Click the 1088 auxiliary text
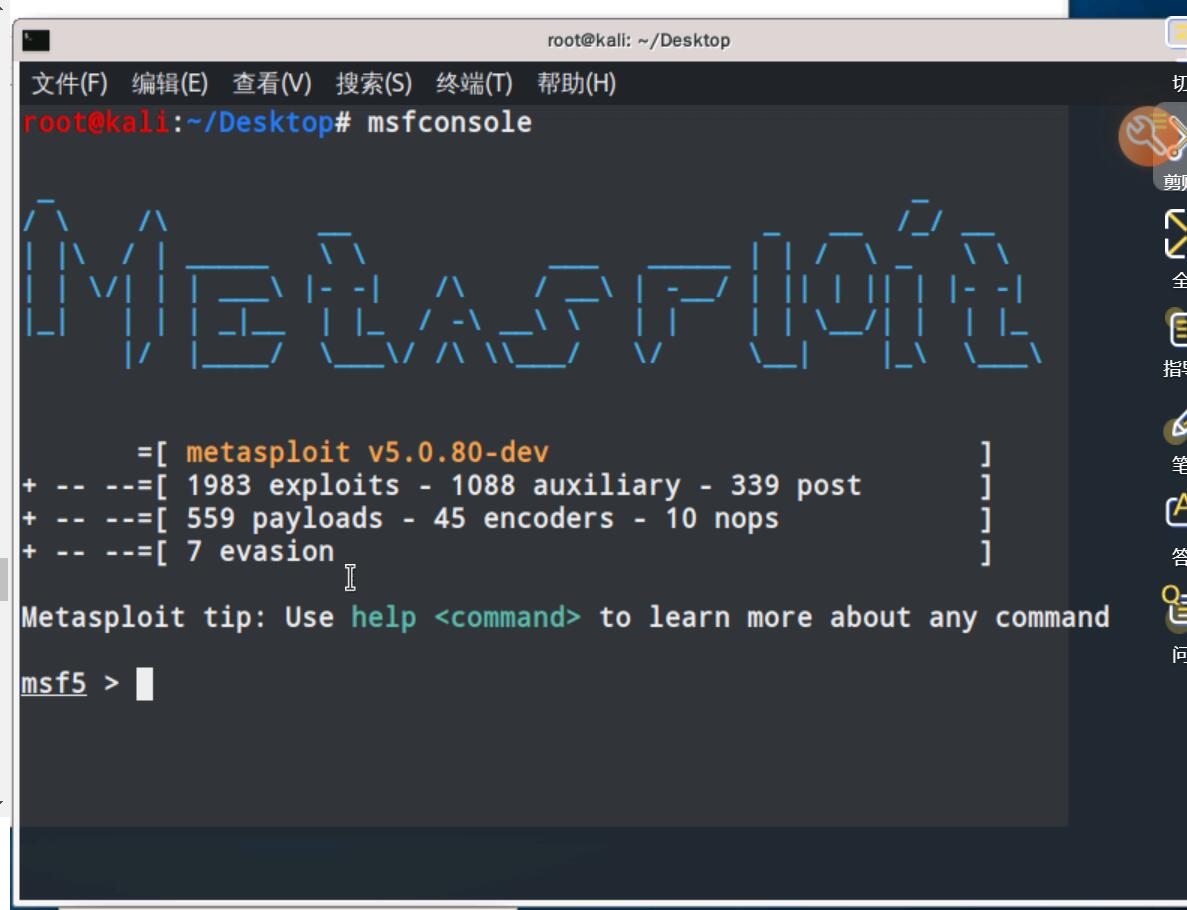Image resolution: width=1187 pixels, height=910 pixels. [565, 486]
